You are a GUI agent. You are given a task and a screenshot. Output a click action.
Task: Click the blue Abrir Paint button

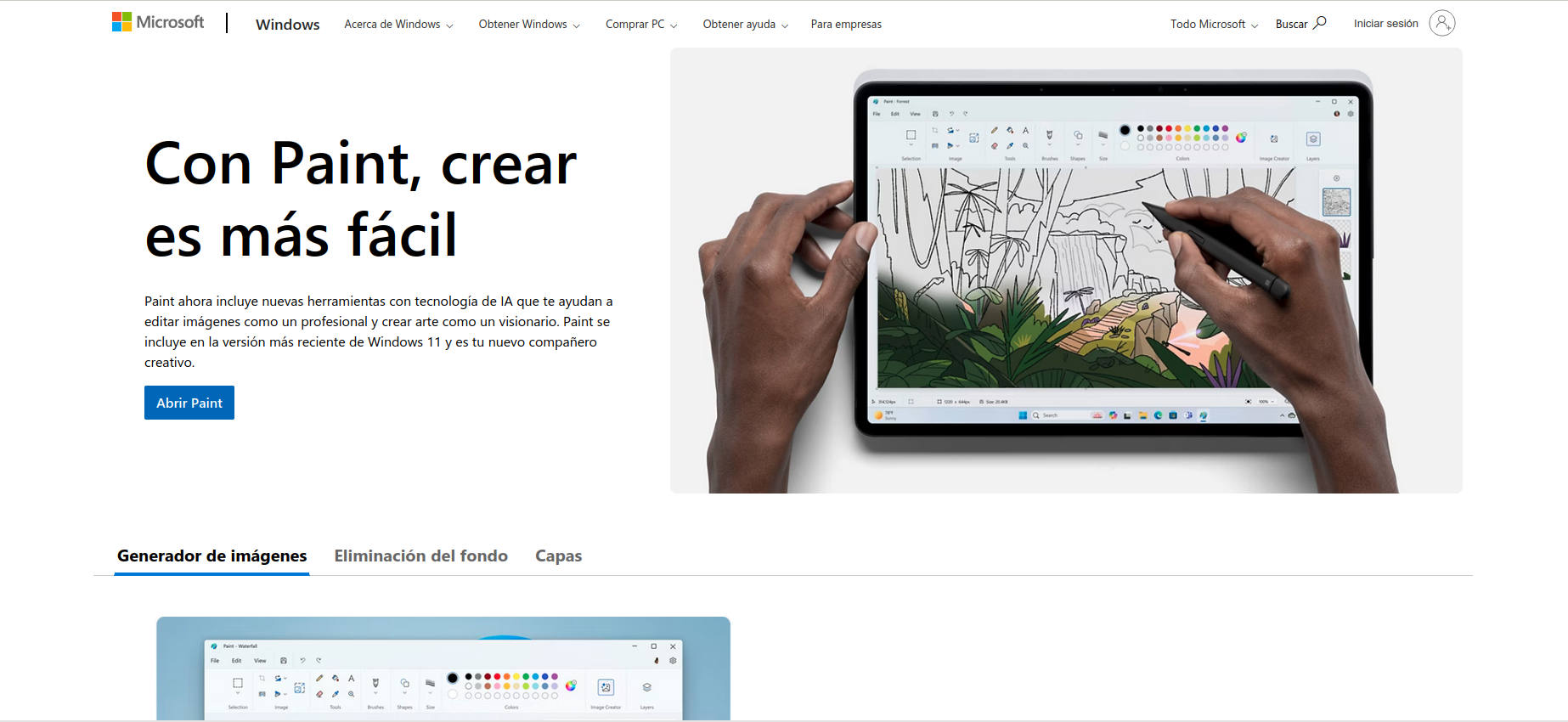[189, 403]
